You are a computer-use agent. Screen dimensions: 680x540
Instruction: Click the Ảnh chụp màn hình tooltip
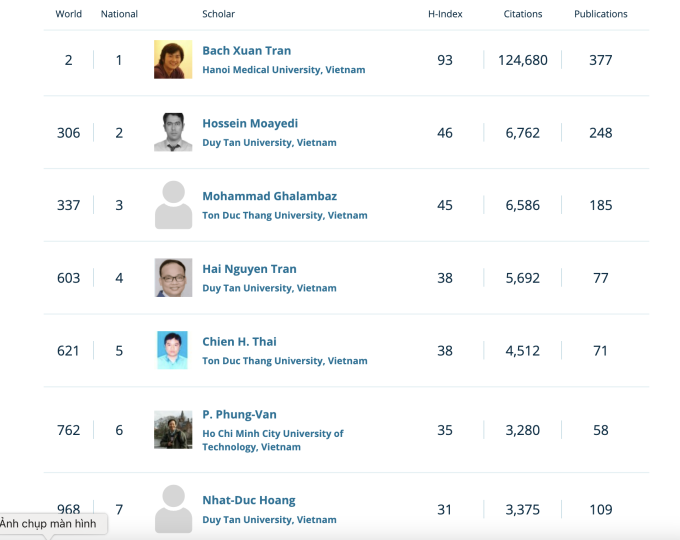pyautogui.click(x=50, y=524)
